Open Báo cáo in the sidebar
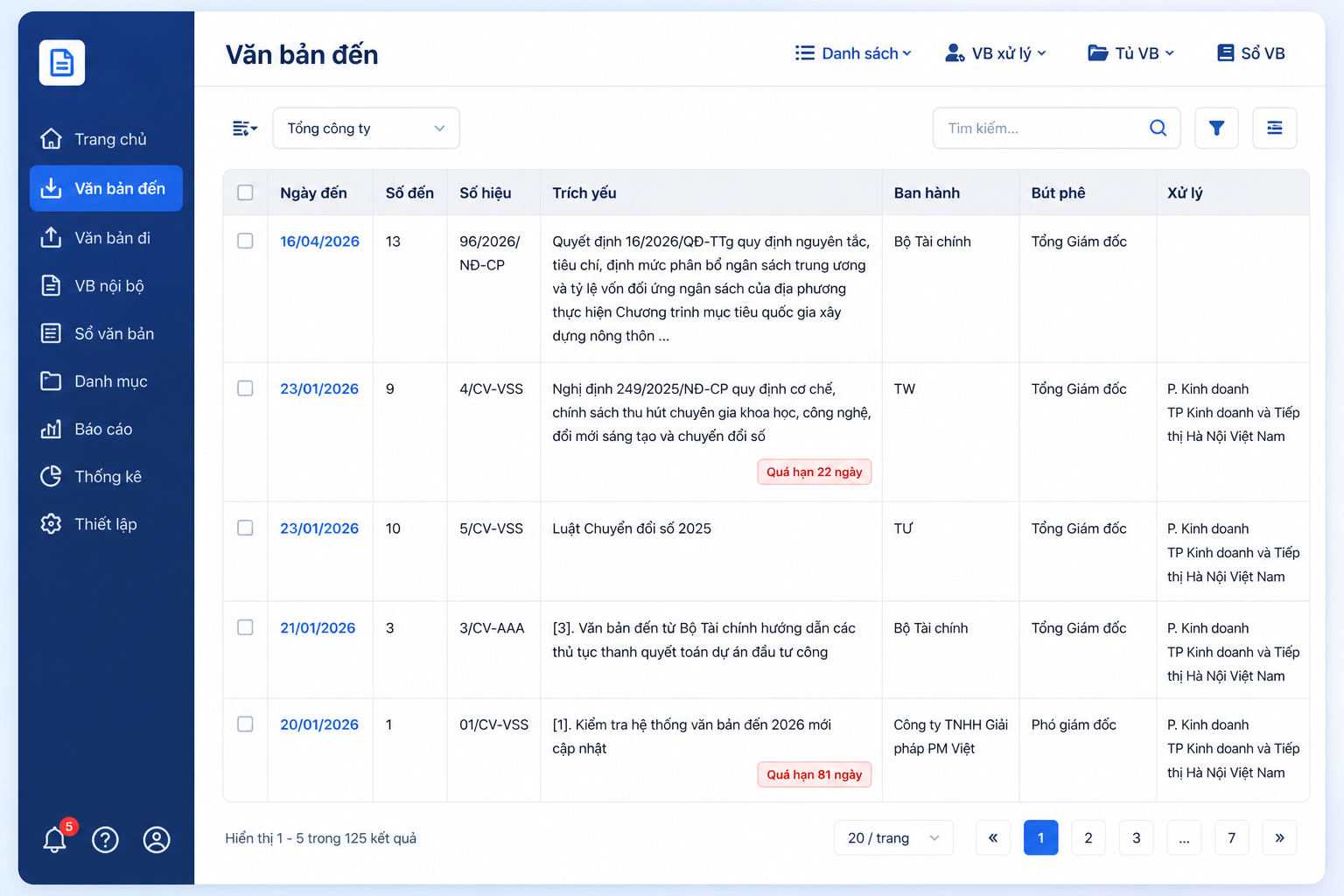 click(106, 429)
